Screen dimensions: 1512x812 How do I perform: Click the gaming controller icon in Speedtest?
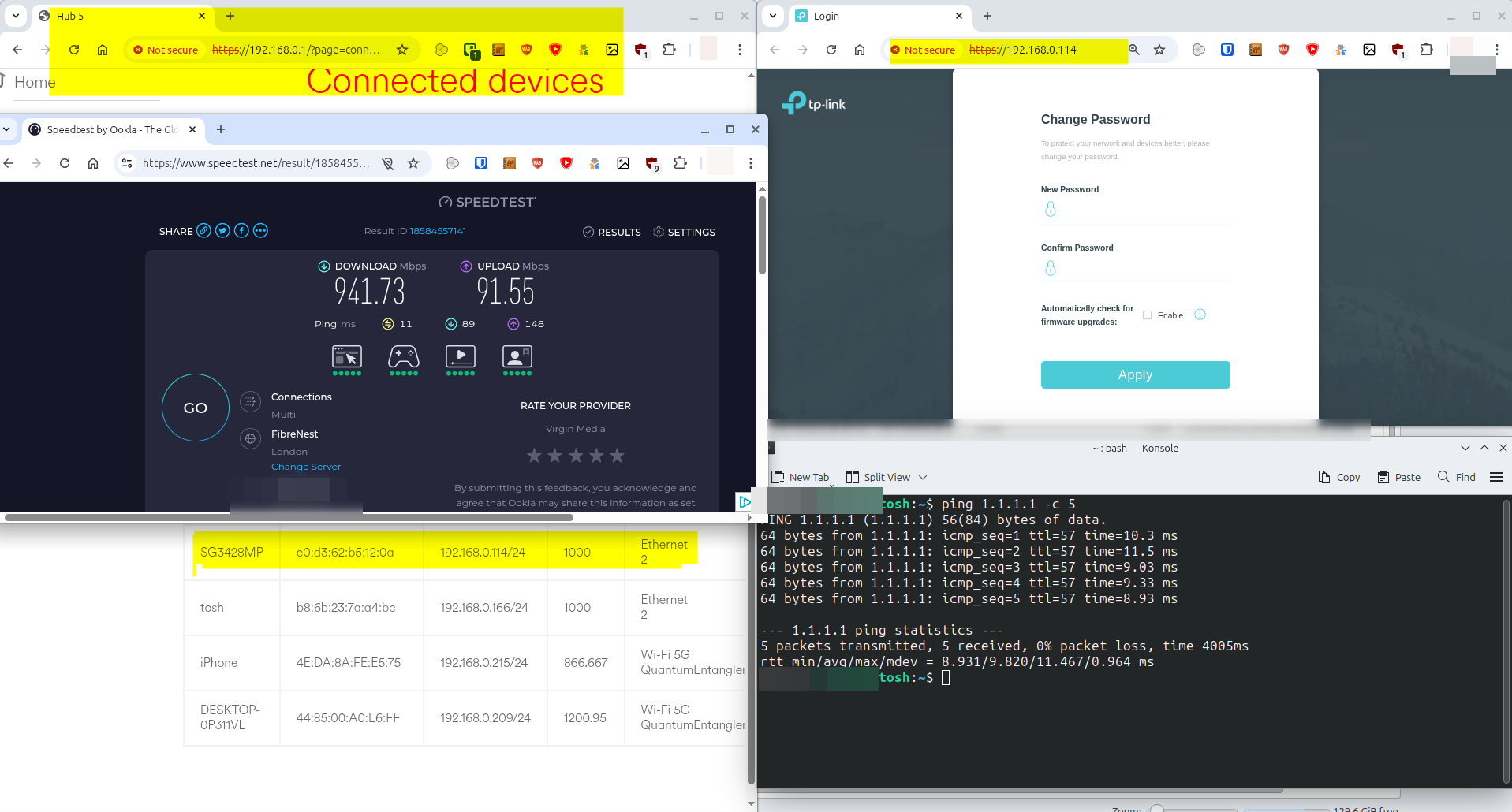404,357
